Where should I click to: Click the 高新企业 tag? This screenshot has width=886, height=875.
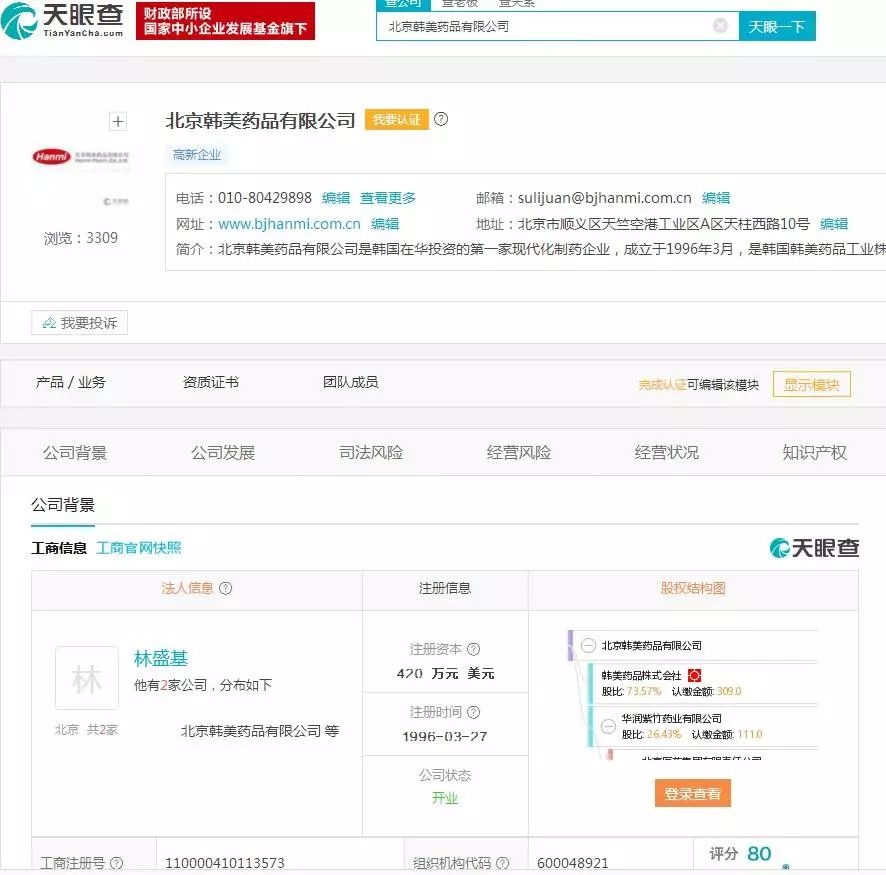click(x=197, y=155)
